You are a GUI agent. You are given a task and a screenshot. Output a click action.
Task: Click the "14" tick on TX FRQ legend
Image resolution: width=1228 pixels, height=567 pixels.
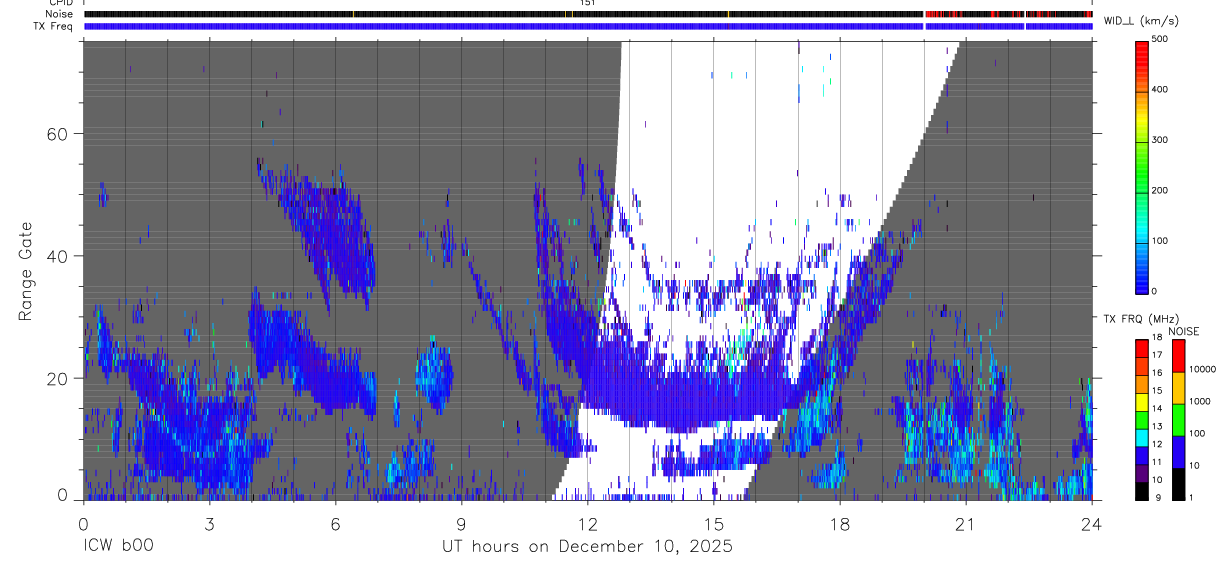point(1158,408)
